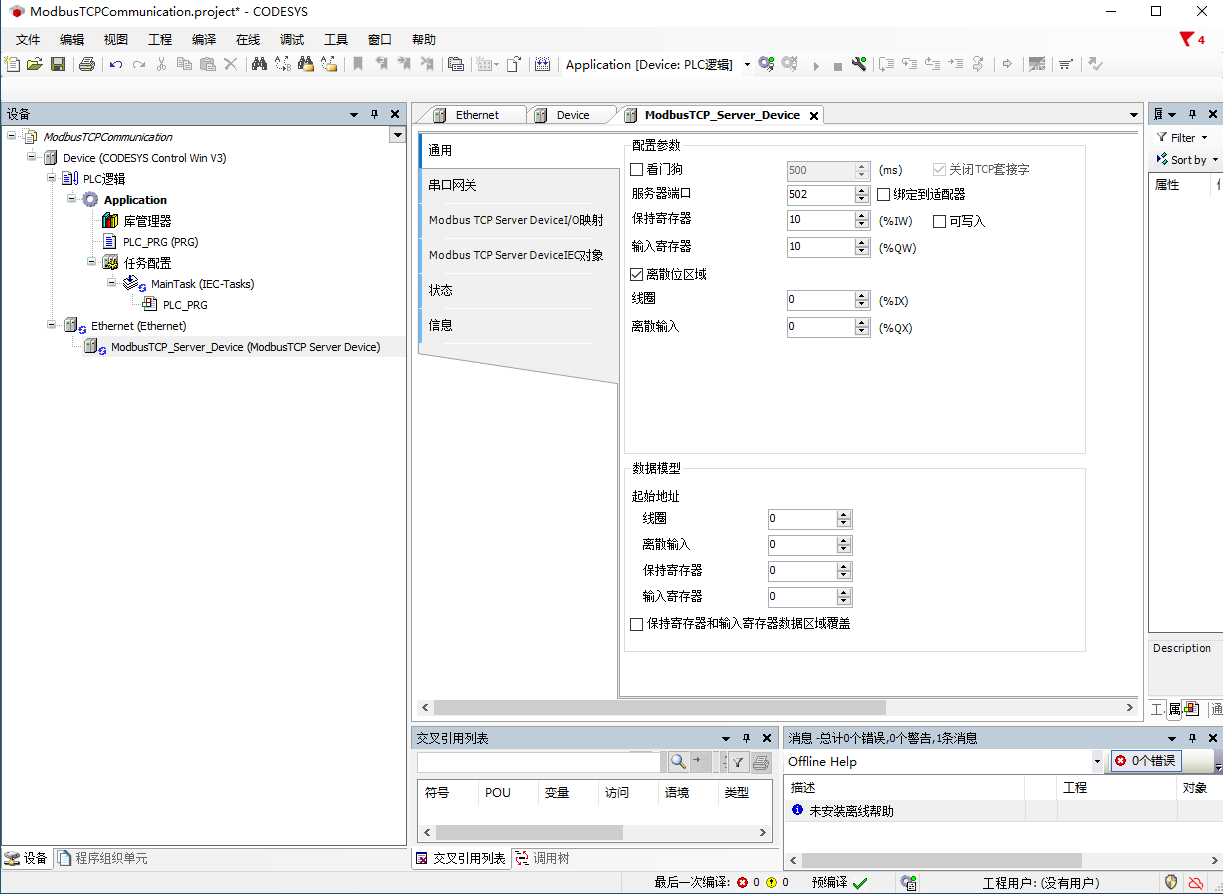Click the Filter icon in properties panel
The image size is (1223, 894).
[x=1161, y=137]
